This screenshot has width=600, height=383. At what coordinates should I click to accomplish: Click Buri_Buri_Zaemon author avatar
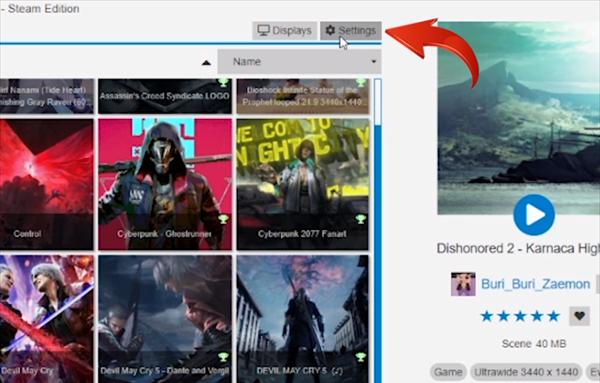pyautogui.click(x=463, y=284)
